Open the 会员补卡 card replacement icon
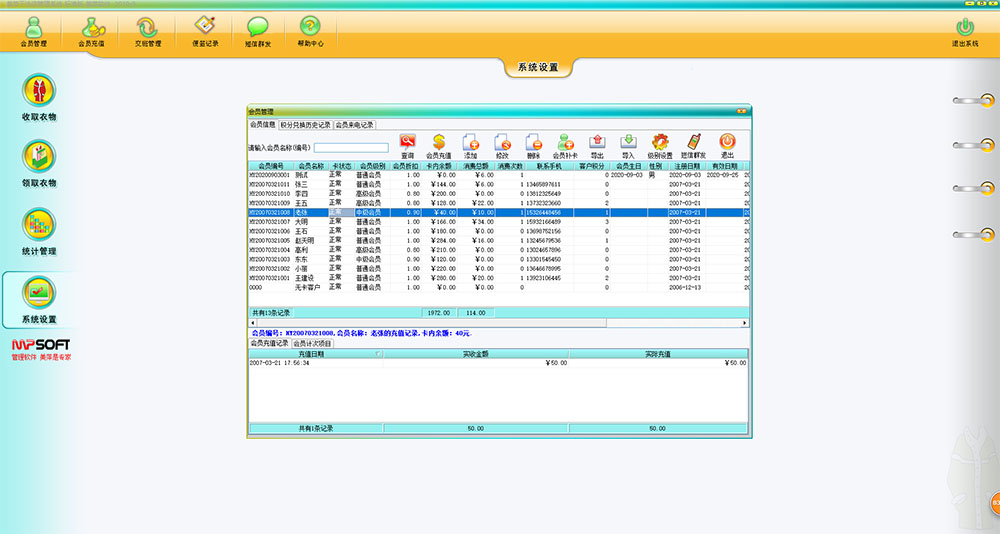The height and width of the screenshot is (534, 1000). tap(565, 143)
